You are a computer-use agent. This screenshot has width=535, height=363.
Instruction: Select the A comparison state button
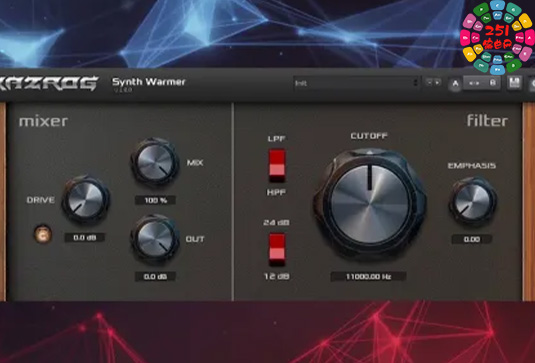[455, 84]
